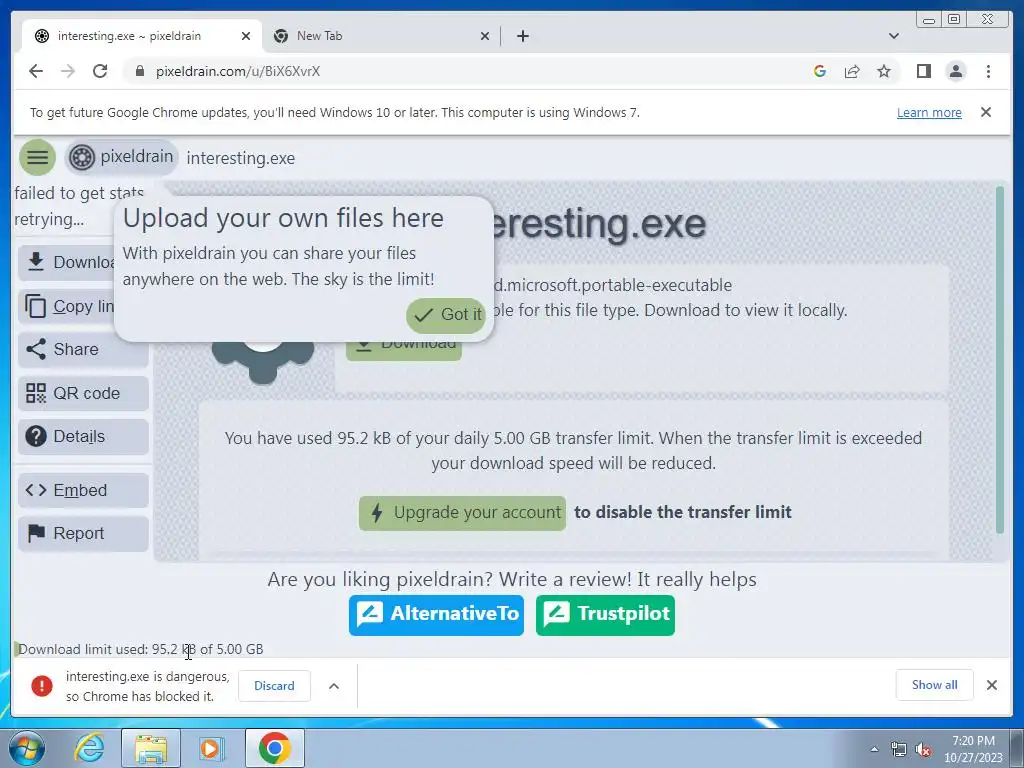1024x768 pixels.
Task: Click the interesting.exe file name in the header
Action: point(240,158)
